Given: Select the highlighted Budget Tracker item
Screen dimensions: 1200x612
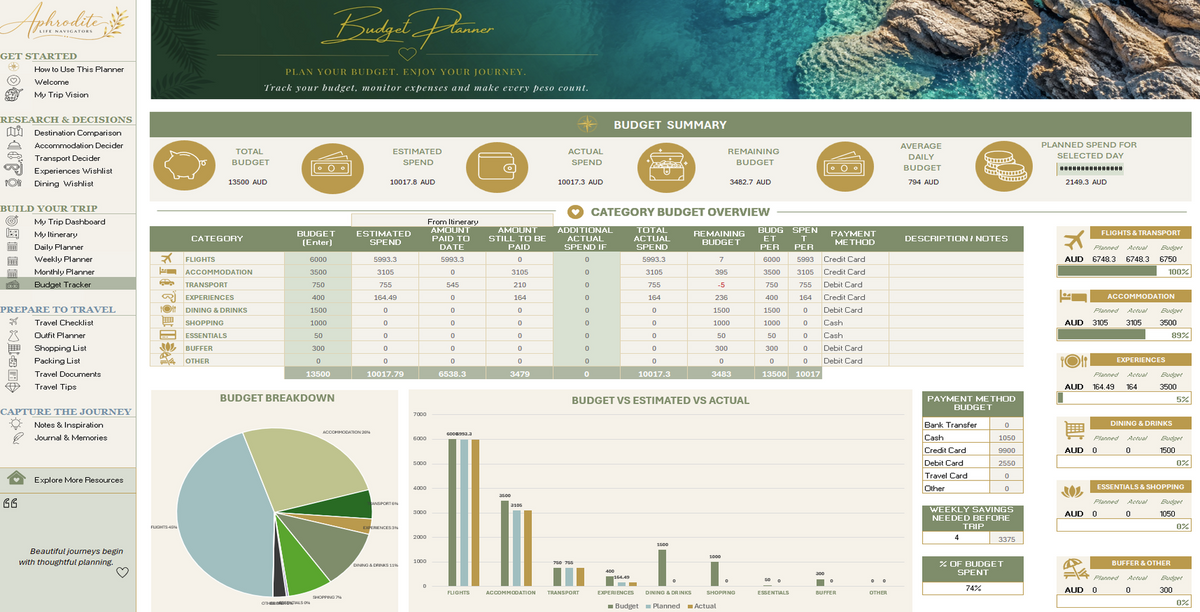Looking at the screenshot, I should [x=68, y=285].
